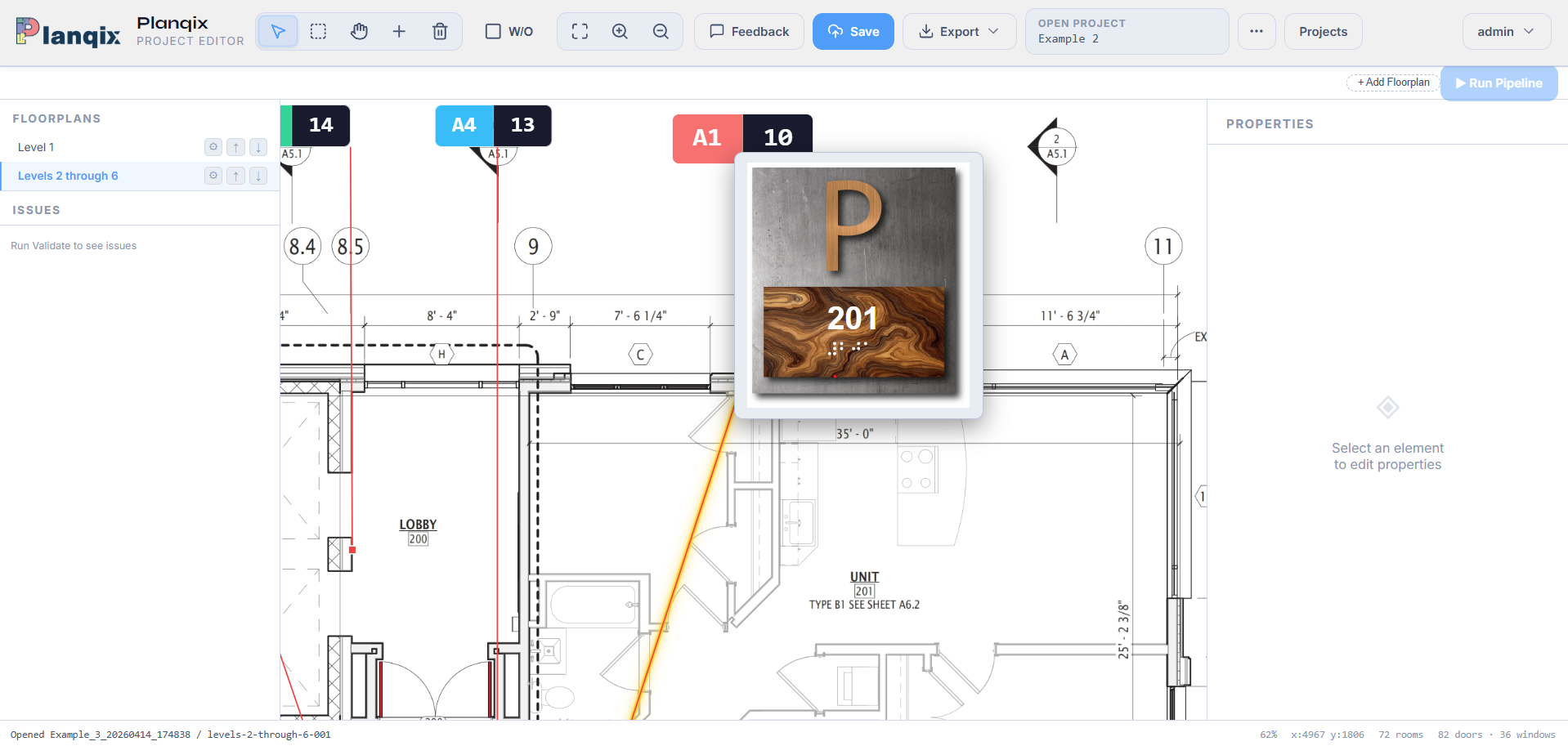Save the project
1568x746 pixels.
coord(853,32)
